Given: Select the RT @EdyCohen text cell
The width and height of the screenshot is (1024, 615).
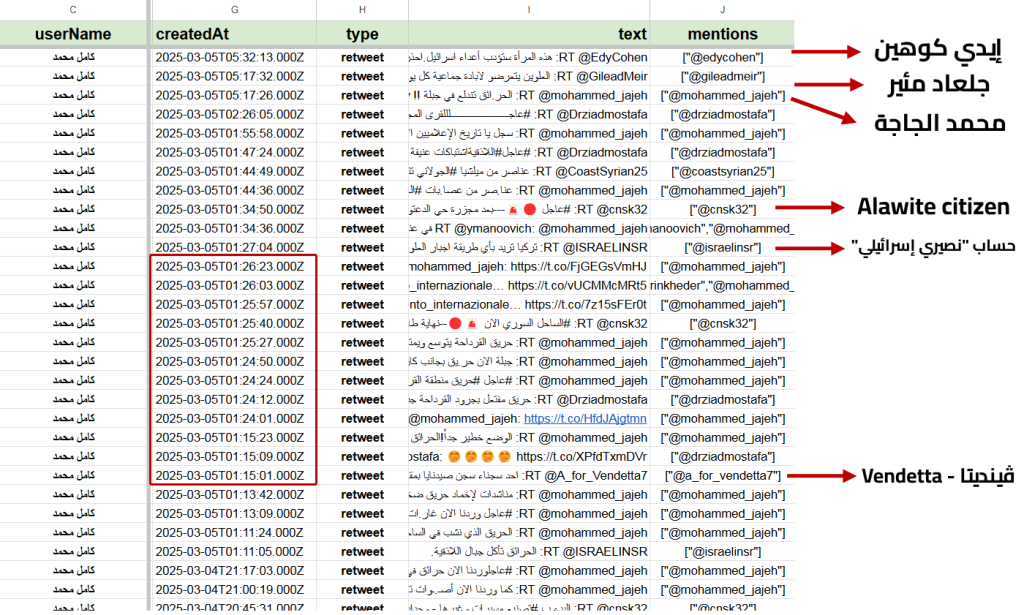Looking at the screenshot, I should [x=530, y=57].
